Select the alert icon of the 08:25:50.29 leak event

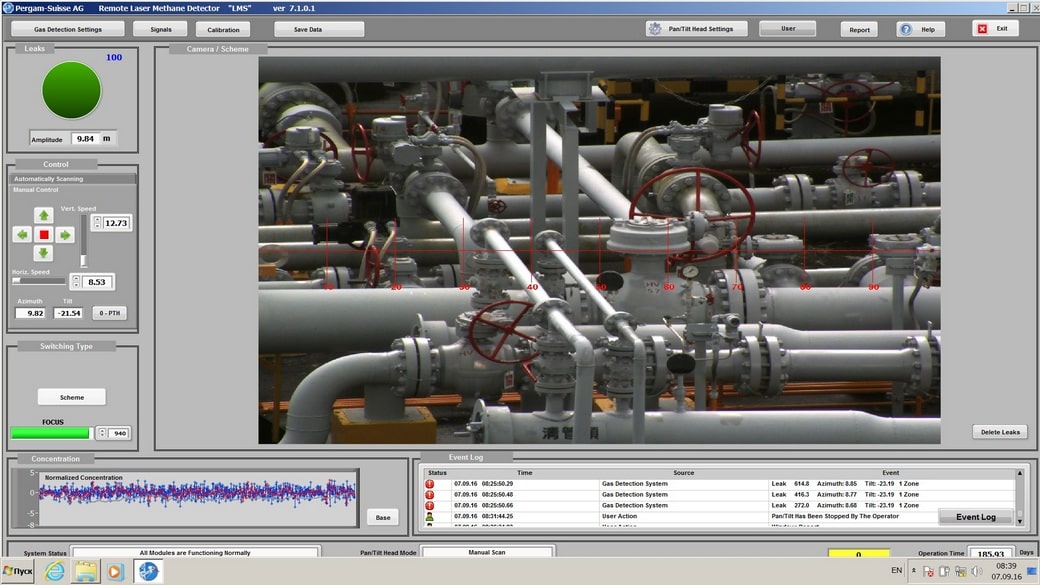click(x=430, y=484)
